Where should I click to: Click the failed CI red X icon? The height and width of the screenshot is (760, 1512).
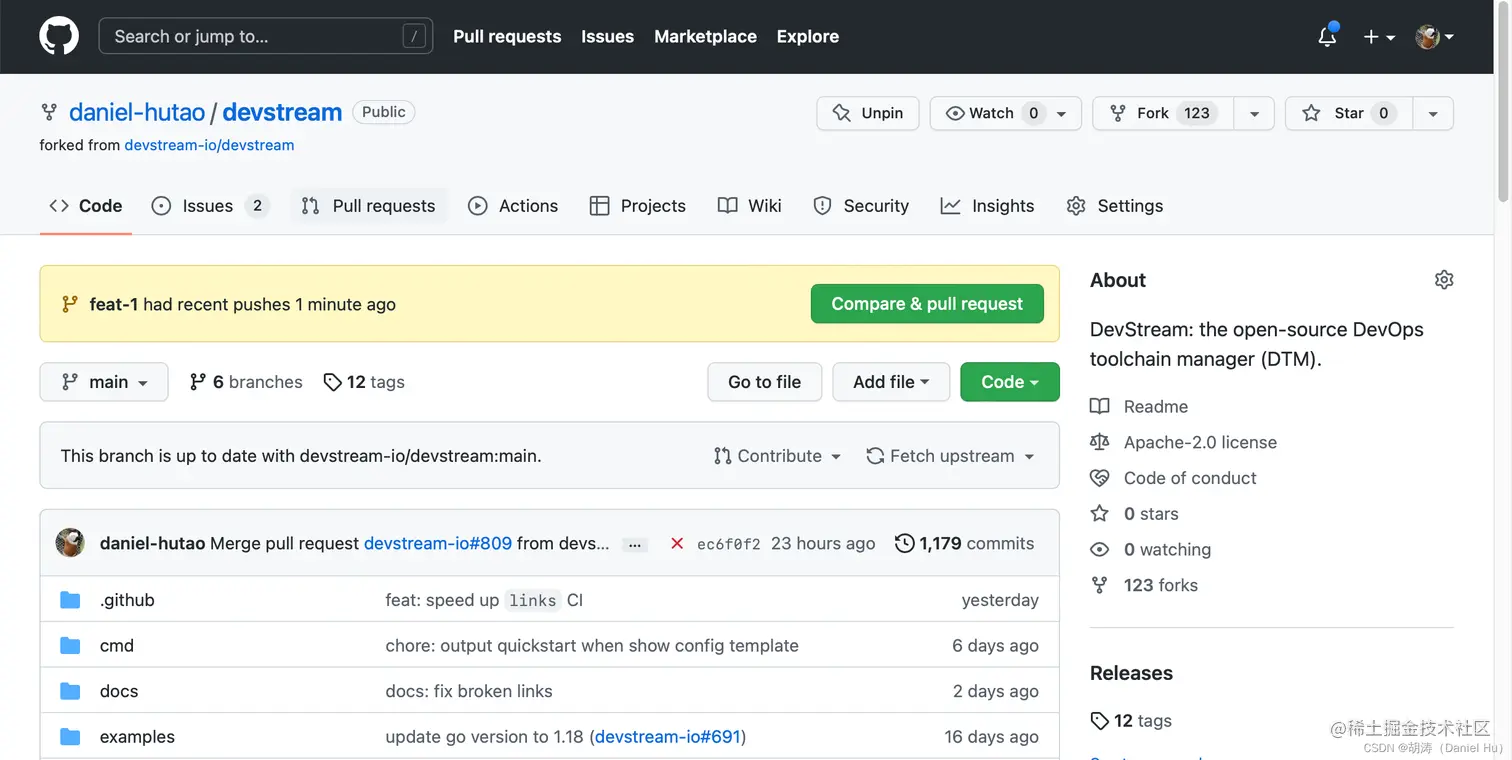pos(677,543)
